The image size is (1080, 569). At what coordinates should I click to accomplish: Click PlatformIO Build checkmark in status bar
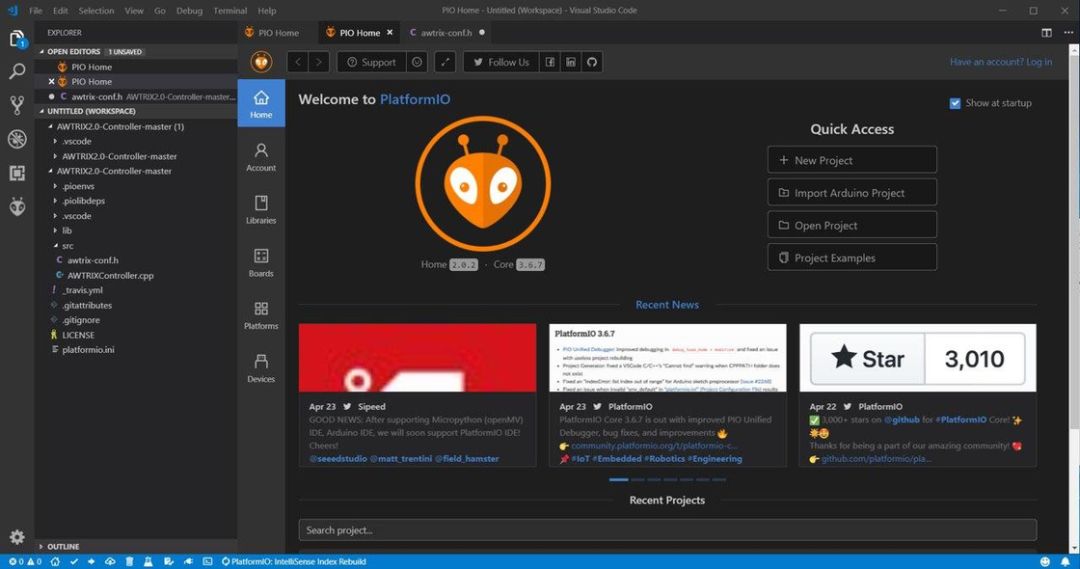tap(74, 561)
